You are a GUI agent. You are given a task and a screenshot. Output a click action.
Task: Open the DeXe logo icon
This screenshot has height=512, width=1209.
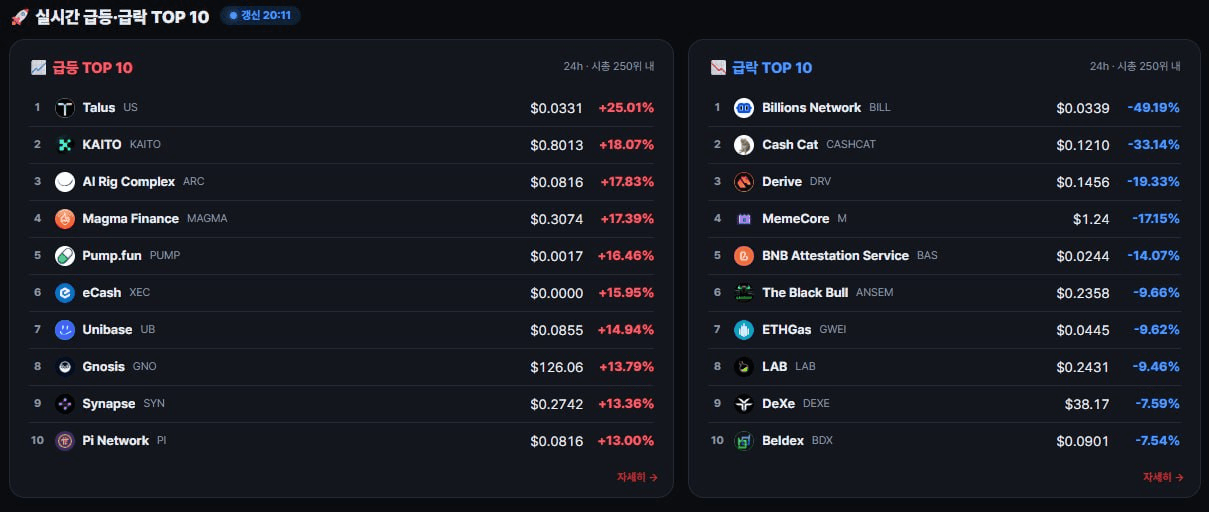point(744,404)
